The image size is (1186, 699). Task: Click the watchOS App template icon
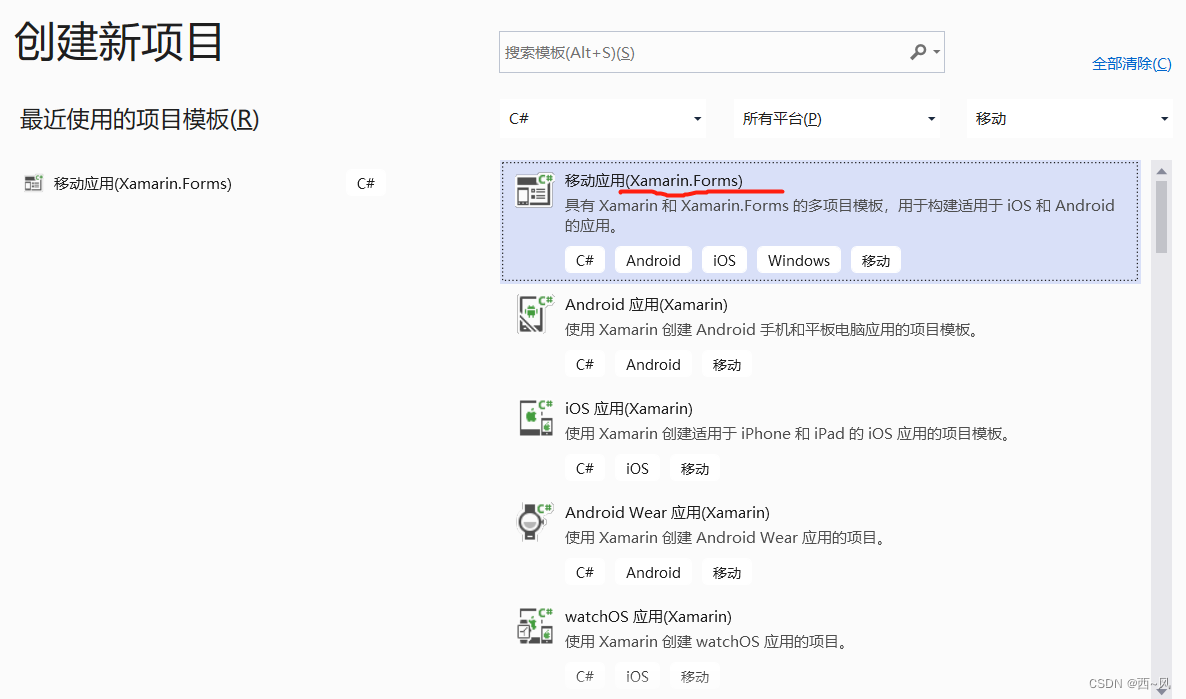[x=535, y=626]
